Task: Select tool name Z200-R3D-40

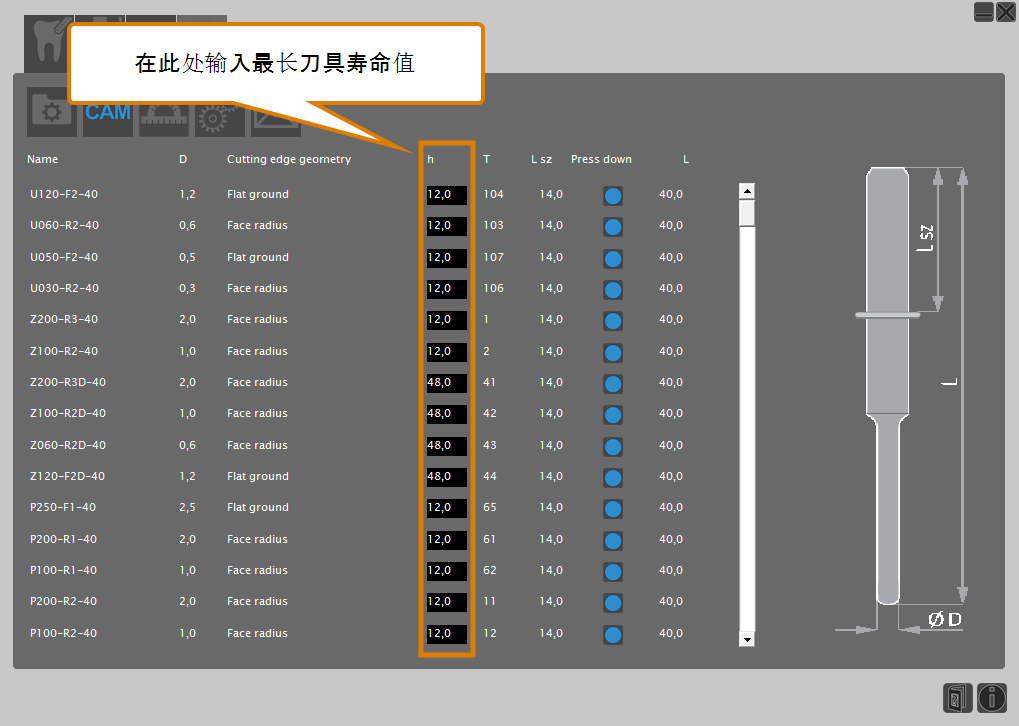Action: (x=68, y=382)
